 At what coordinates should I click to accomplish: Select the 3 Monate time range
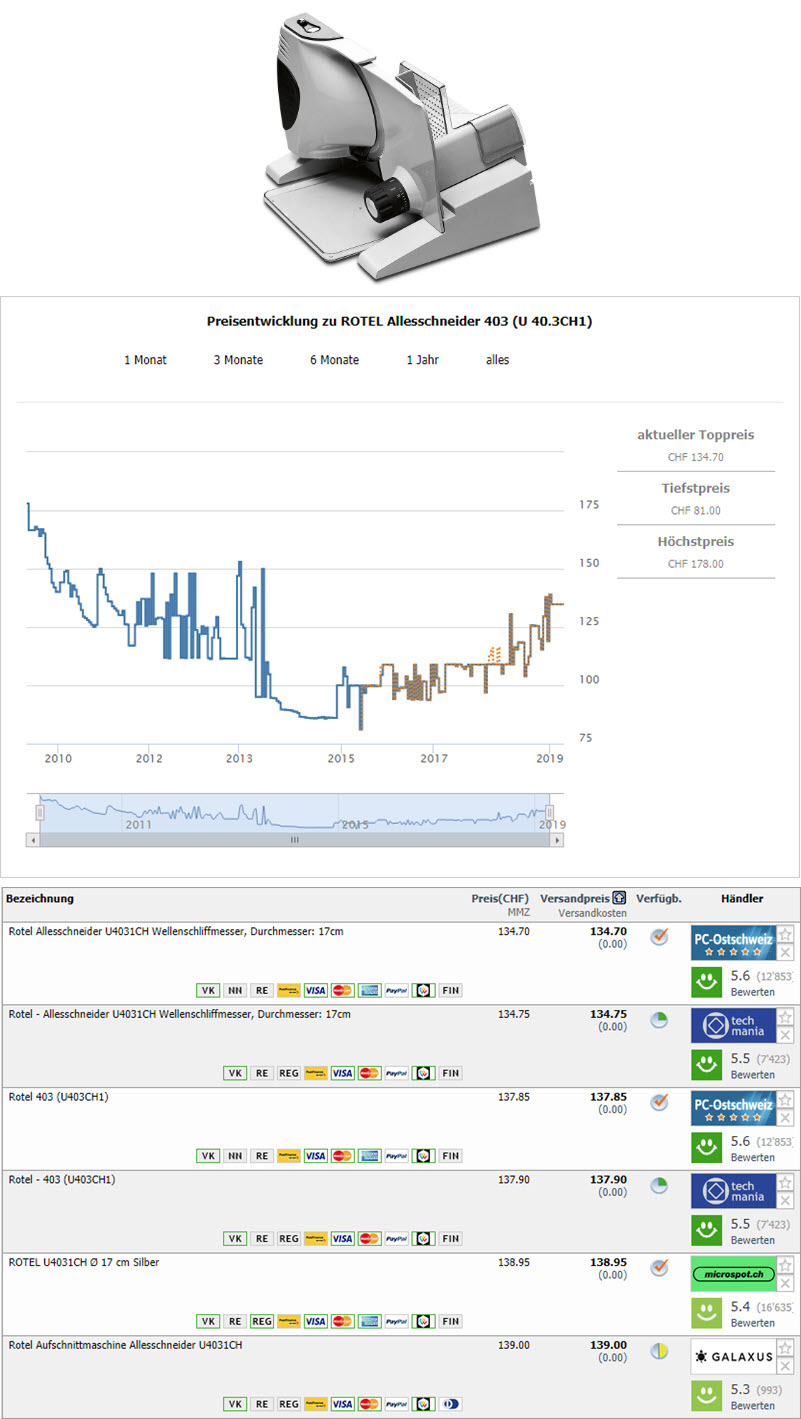[238, 360]
